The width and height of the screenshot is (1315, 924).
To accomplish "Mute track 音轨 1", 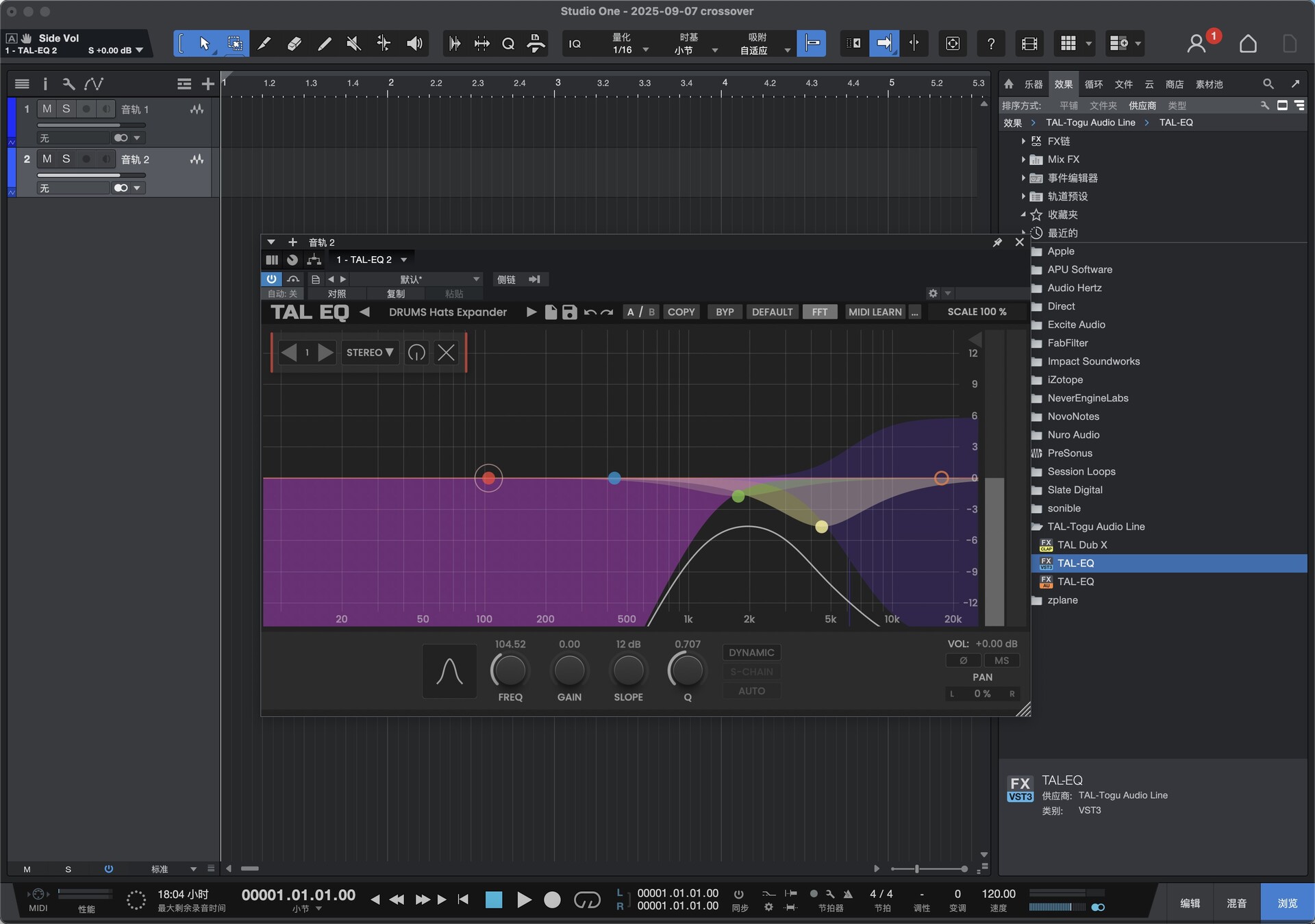I will (47, 109).
